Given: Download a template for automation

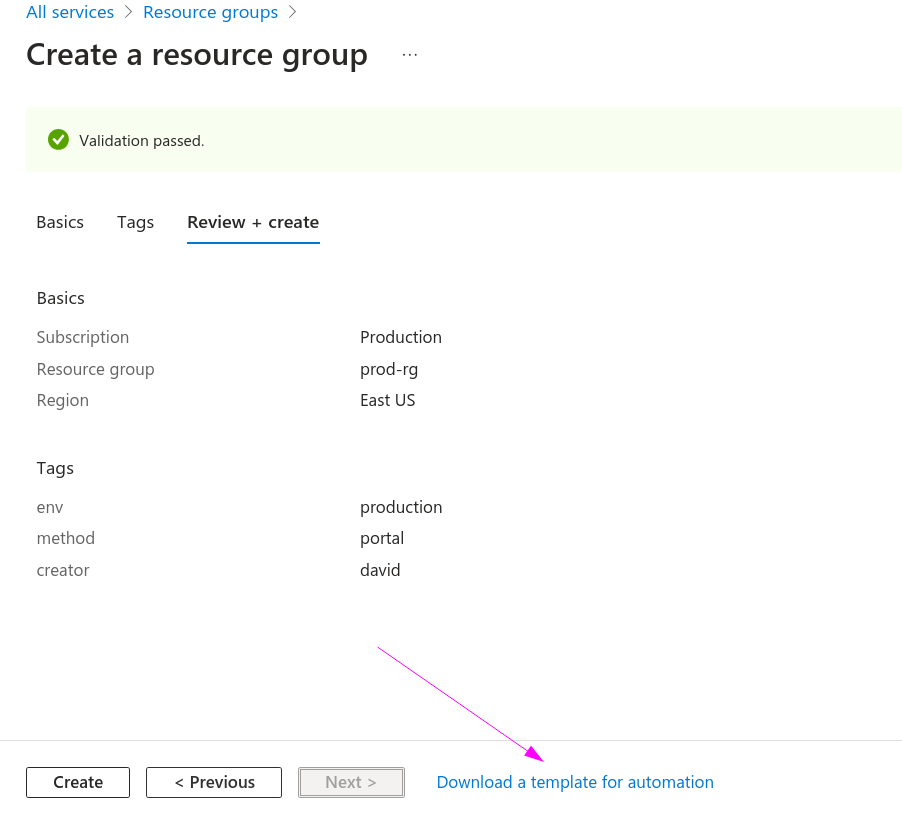Looking at the screenshot, I should coord(575,782).
